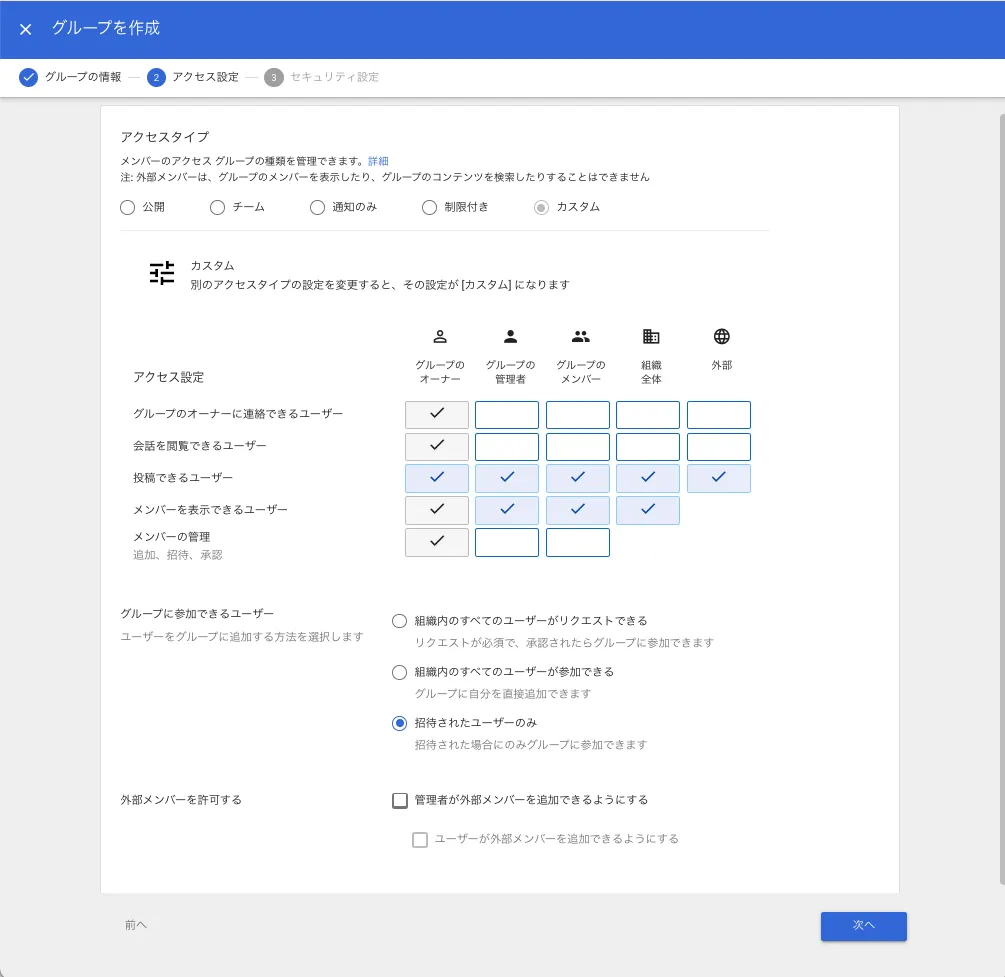1005x977 pixels.
Task: Allow entire organization to contact owners
Action: (x=648, y=415)
